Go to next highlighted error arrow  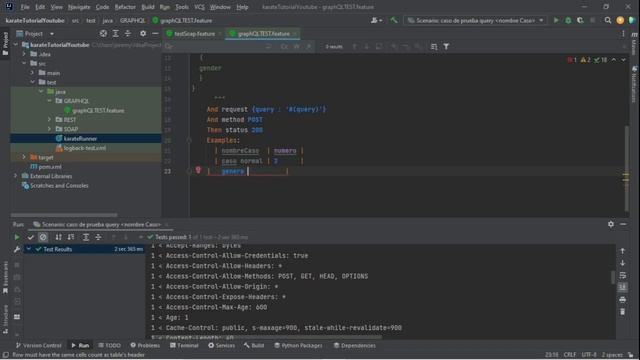pos(623,60)
